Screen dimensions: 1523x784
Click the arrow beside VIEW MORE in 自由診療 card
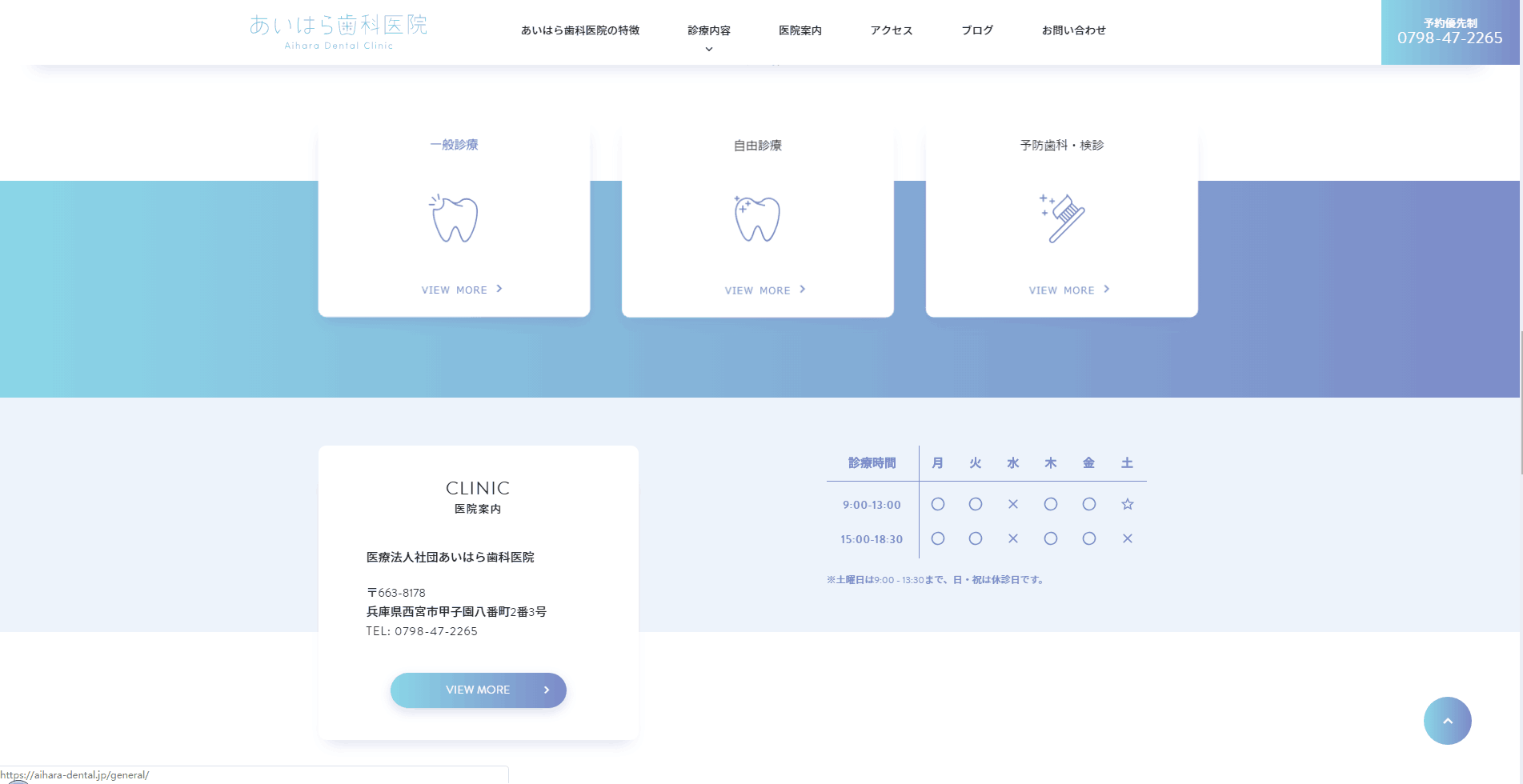(x=803, y=290)
